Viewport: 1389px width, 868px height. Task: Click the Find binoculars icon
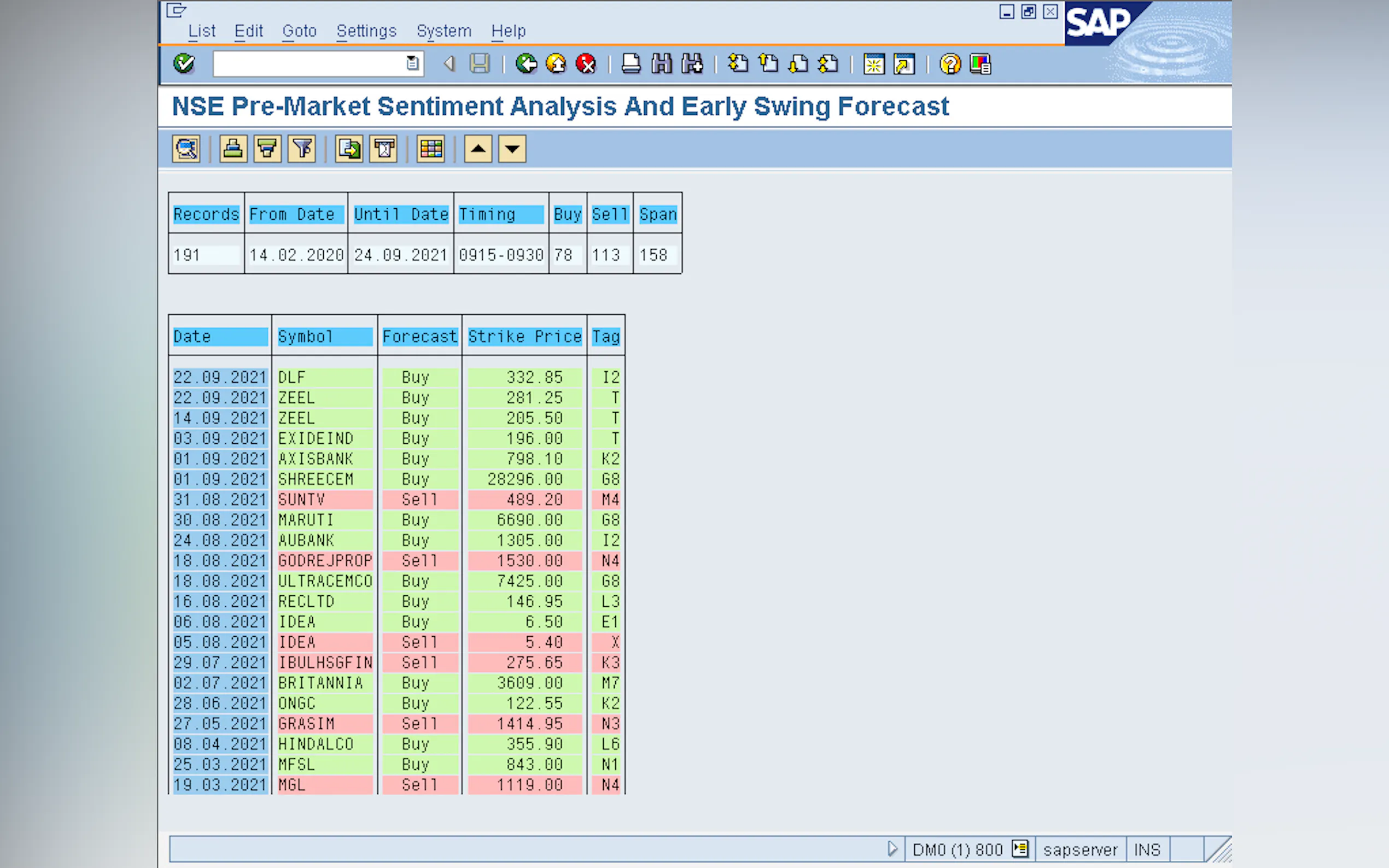(x=662, y=64)
